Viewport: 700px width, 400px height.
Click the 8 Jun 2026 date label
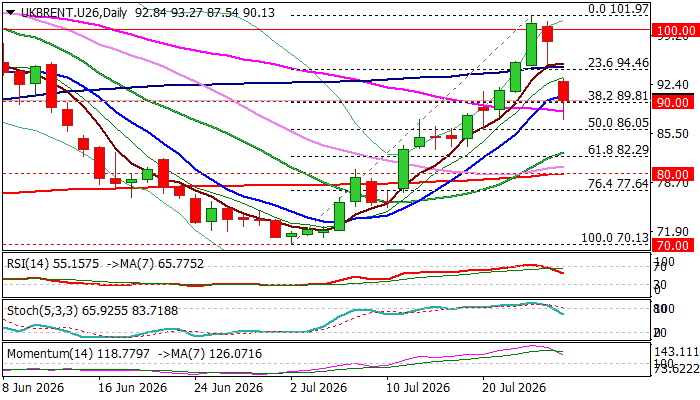pyautogui.click(x=33, y=387)
